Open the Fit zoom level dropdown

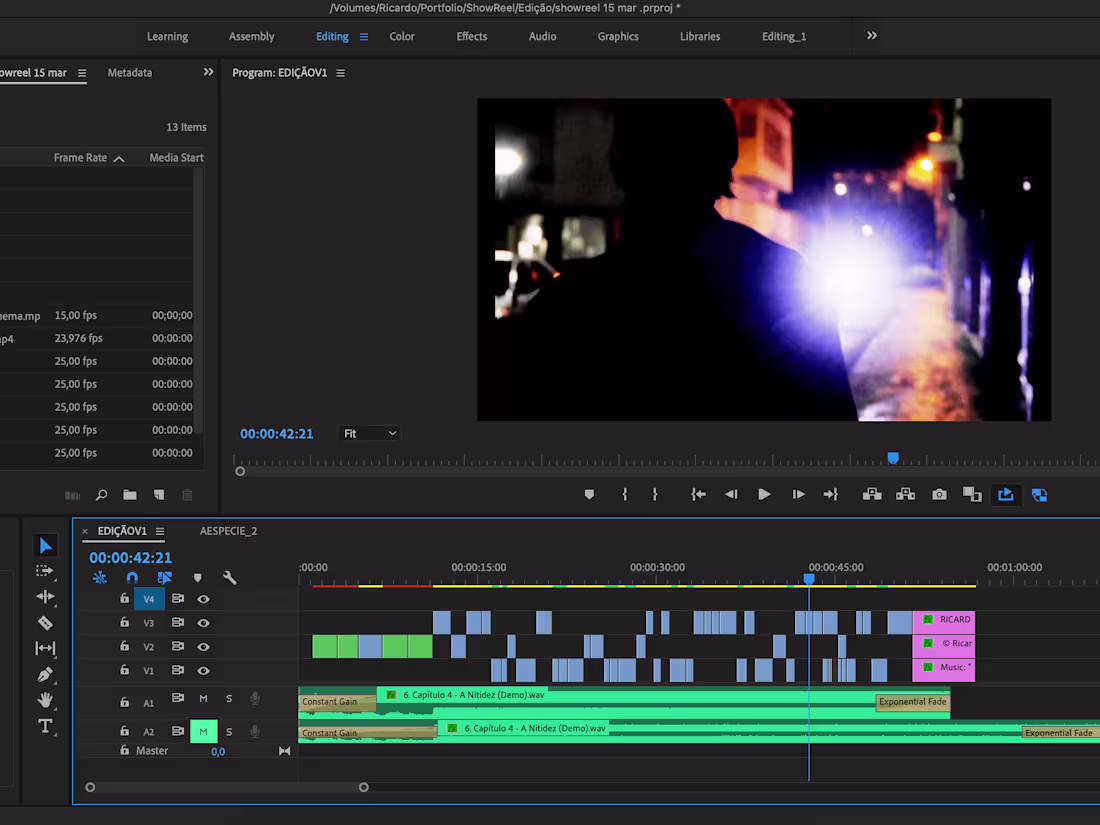click(x=370, y=433)
